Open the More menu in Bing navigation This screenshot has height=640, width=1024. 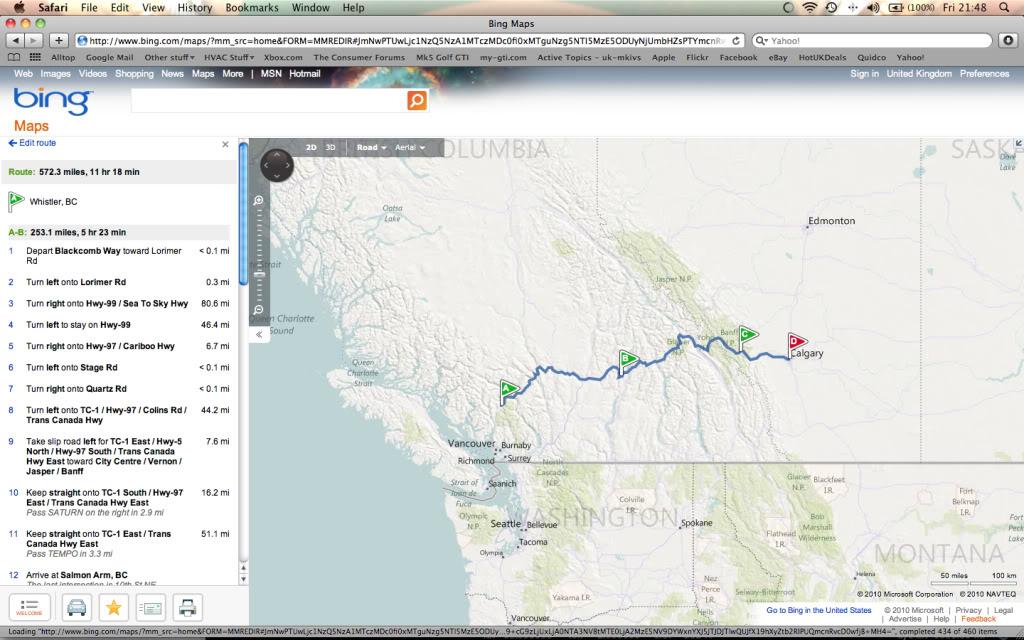(232, 74)
